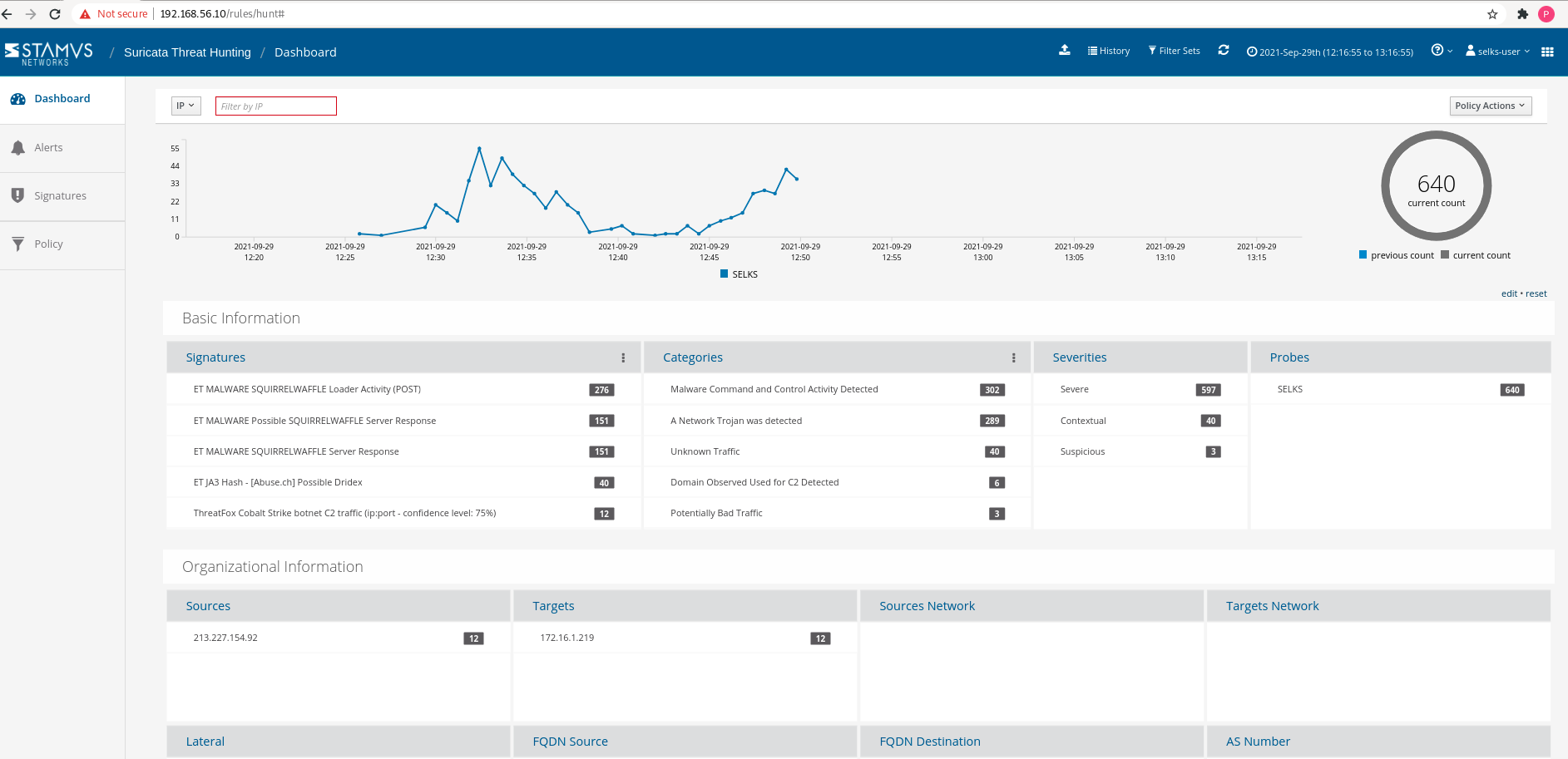Screen dimensions: 1568x759
Task: Open the Policy section from the sidebar
Action: click(48, 244)
